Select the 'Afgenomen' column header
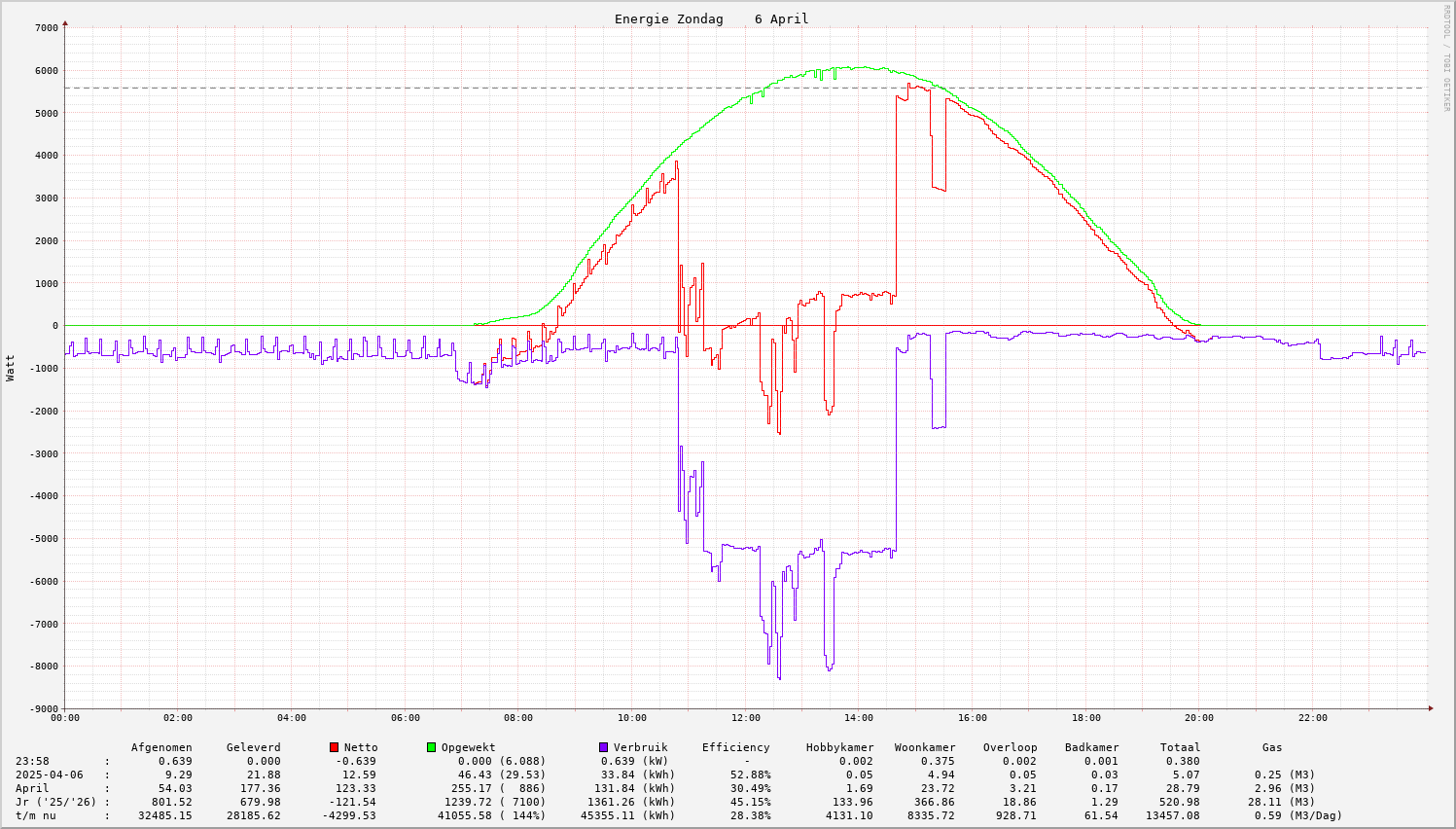This screenshot has height=829, width=1456. click(x=161, y=747)
